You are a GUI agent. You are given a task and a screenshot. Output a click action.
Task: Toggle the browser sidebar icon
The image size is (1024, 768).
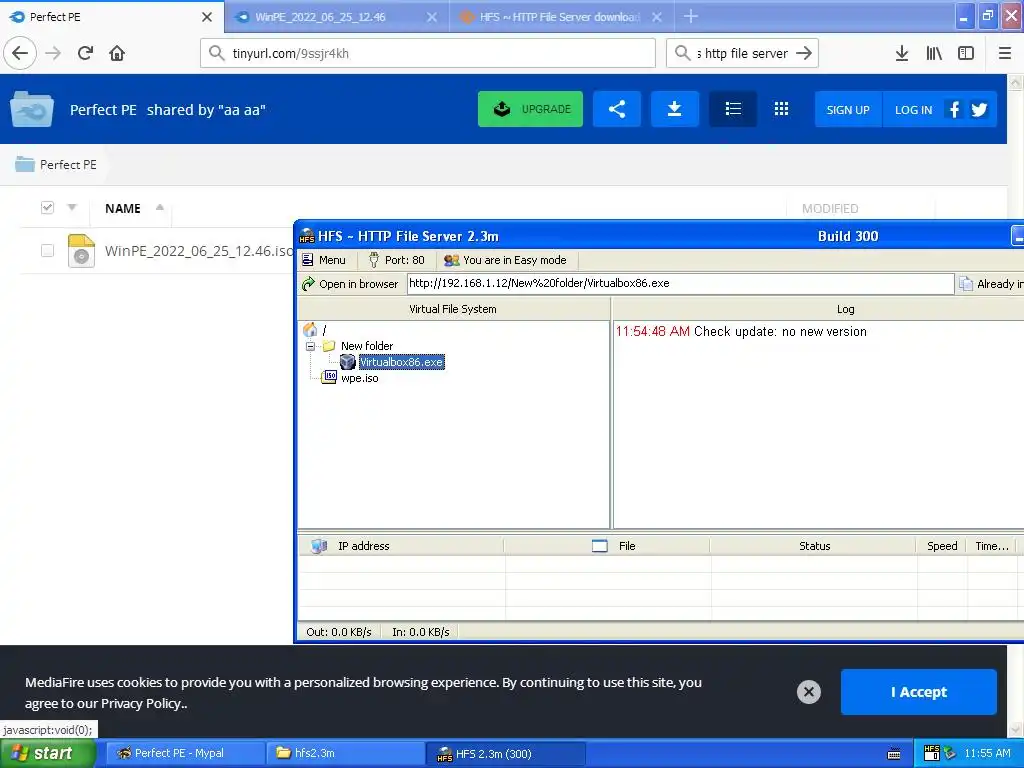966,53
